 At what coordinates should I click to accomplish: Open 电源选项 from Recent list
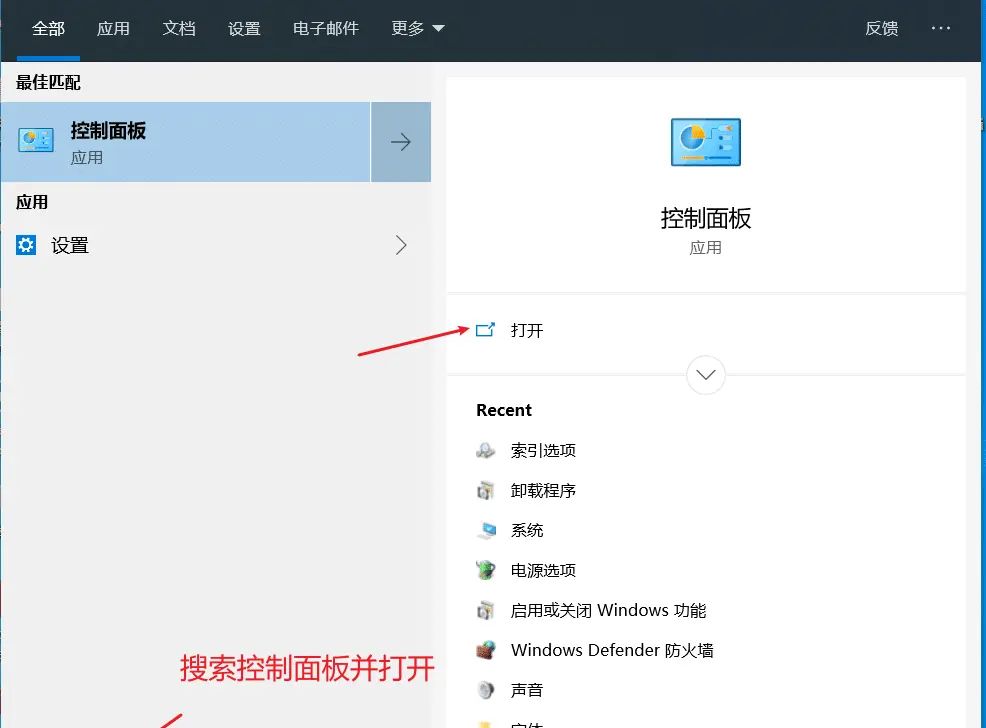click(x=541, y=570)
